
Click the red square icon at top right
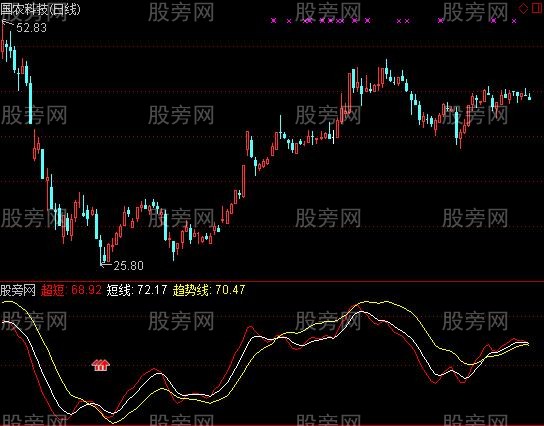click(x=536, y=8)
